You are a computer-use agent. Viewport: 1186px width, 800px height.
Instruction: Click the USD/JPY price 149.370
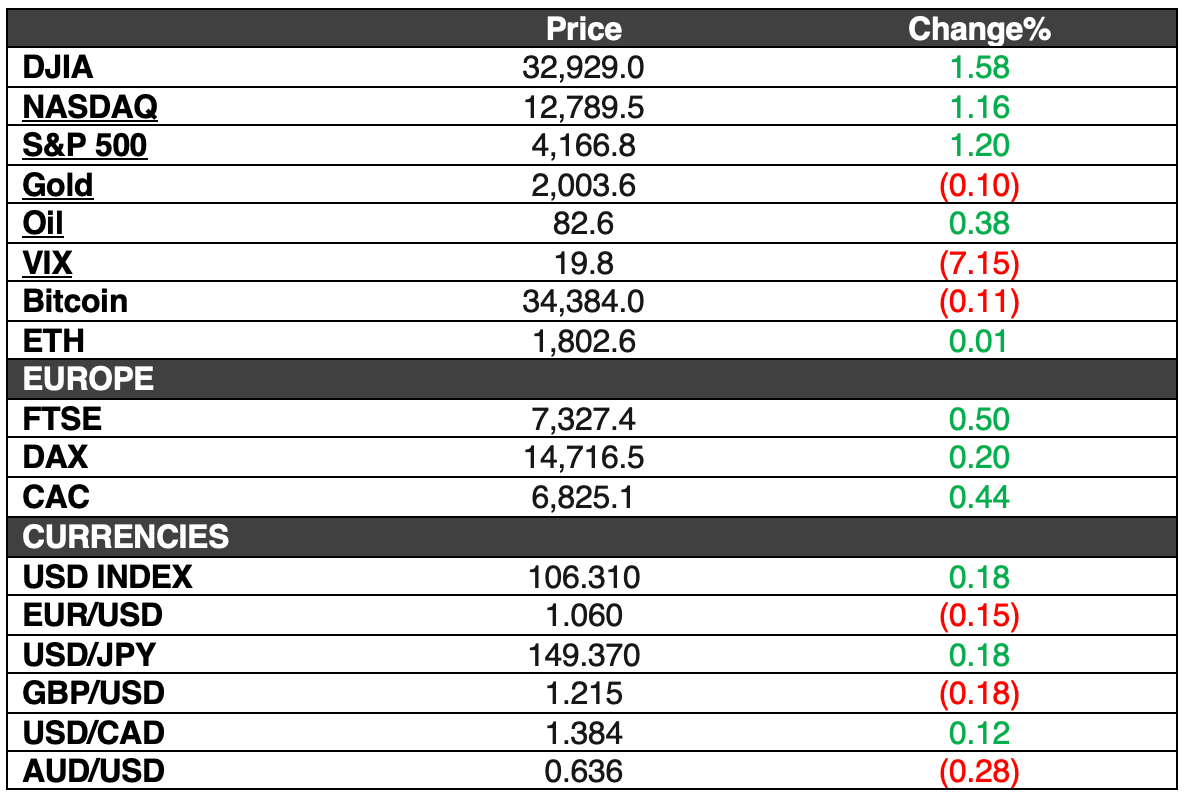tap(584, 656)
